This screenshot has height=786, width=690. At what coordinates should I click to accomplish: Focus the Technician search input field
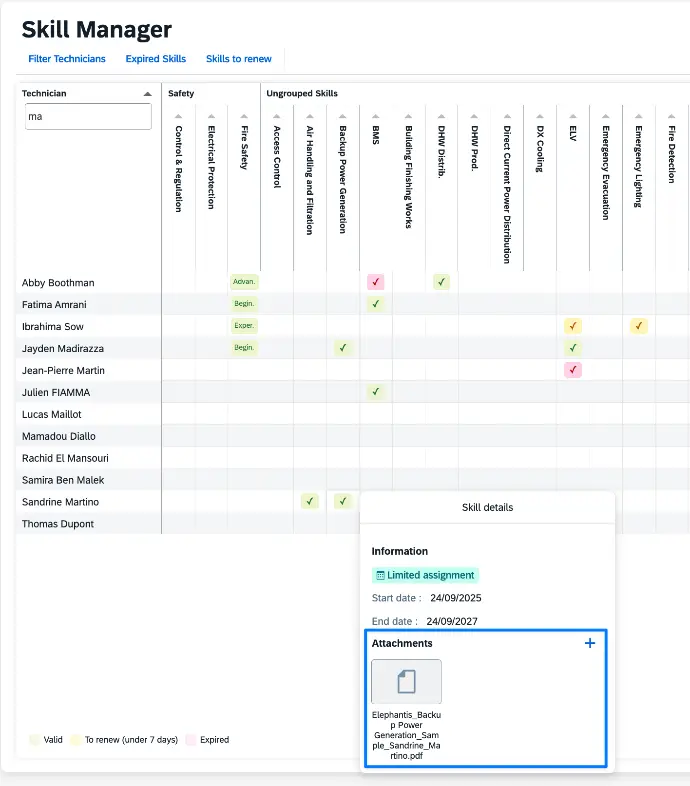pos(88,117)
